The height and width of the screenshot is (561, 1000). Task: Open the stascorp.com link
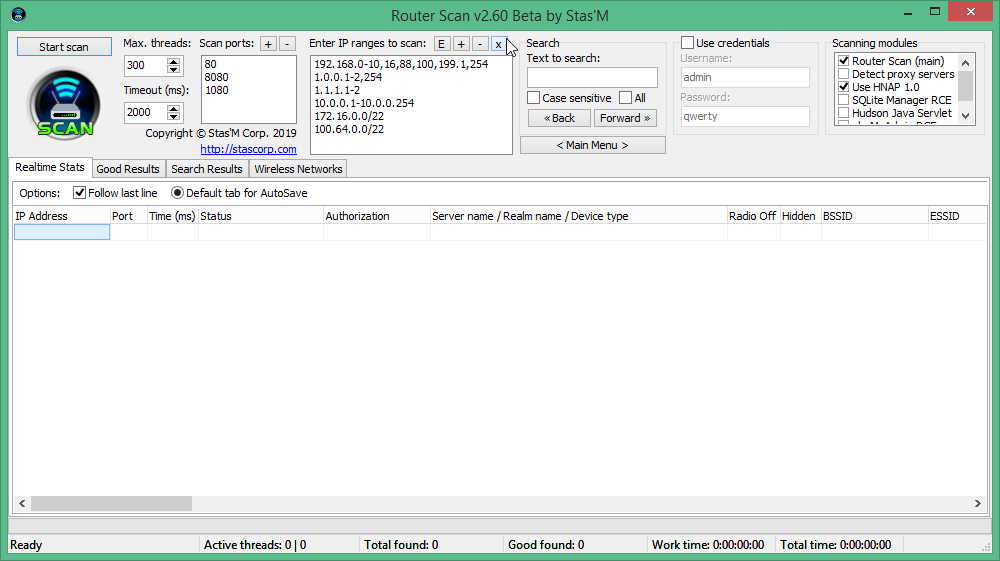pos(248,149)
